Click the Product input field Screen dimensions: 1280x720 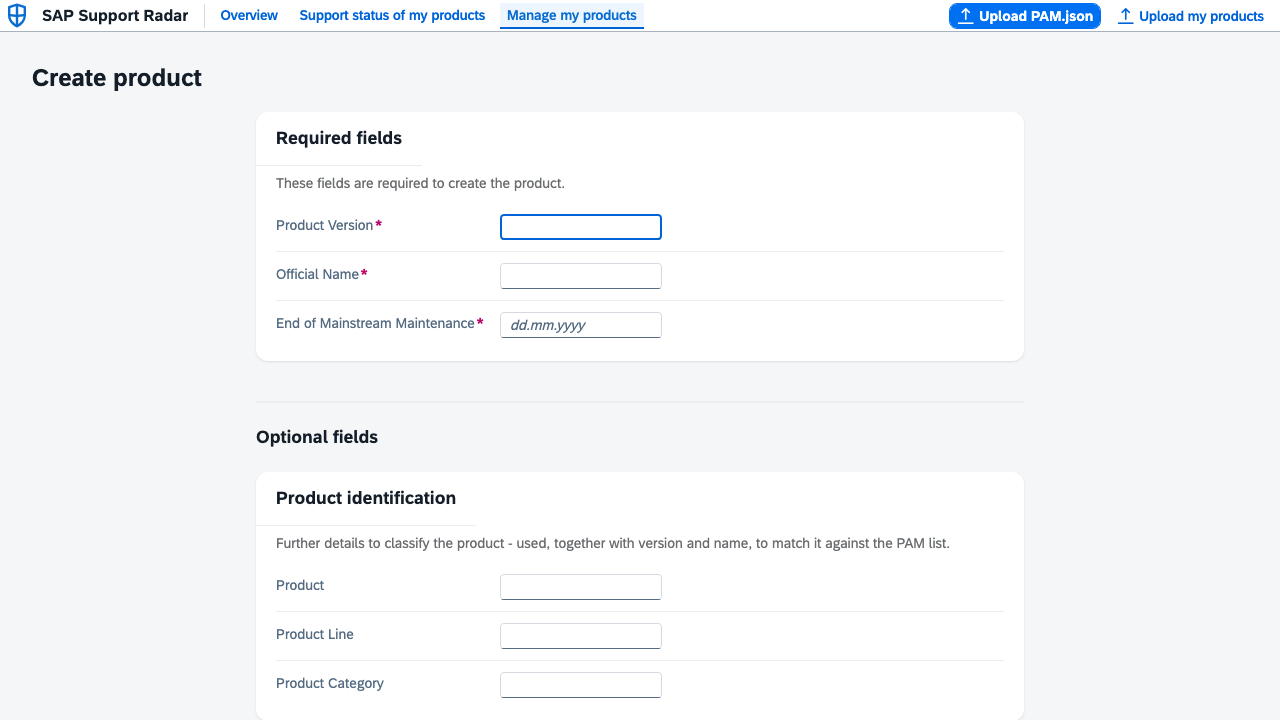pyautogui.click(x=581, y=587)
